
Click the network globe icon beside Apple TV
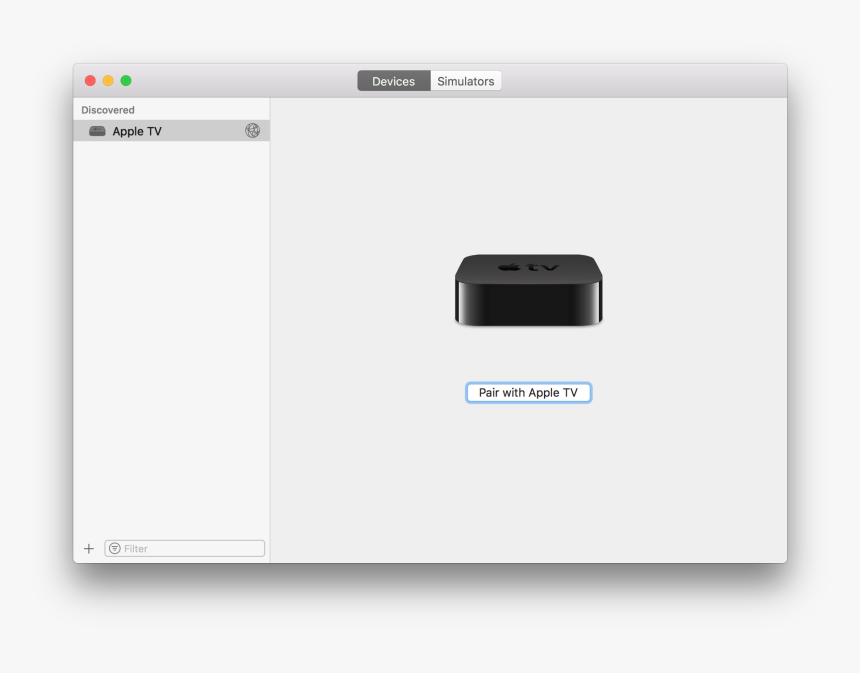pos(252,130)
